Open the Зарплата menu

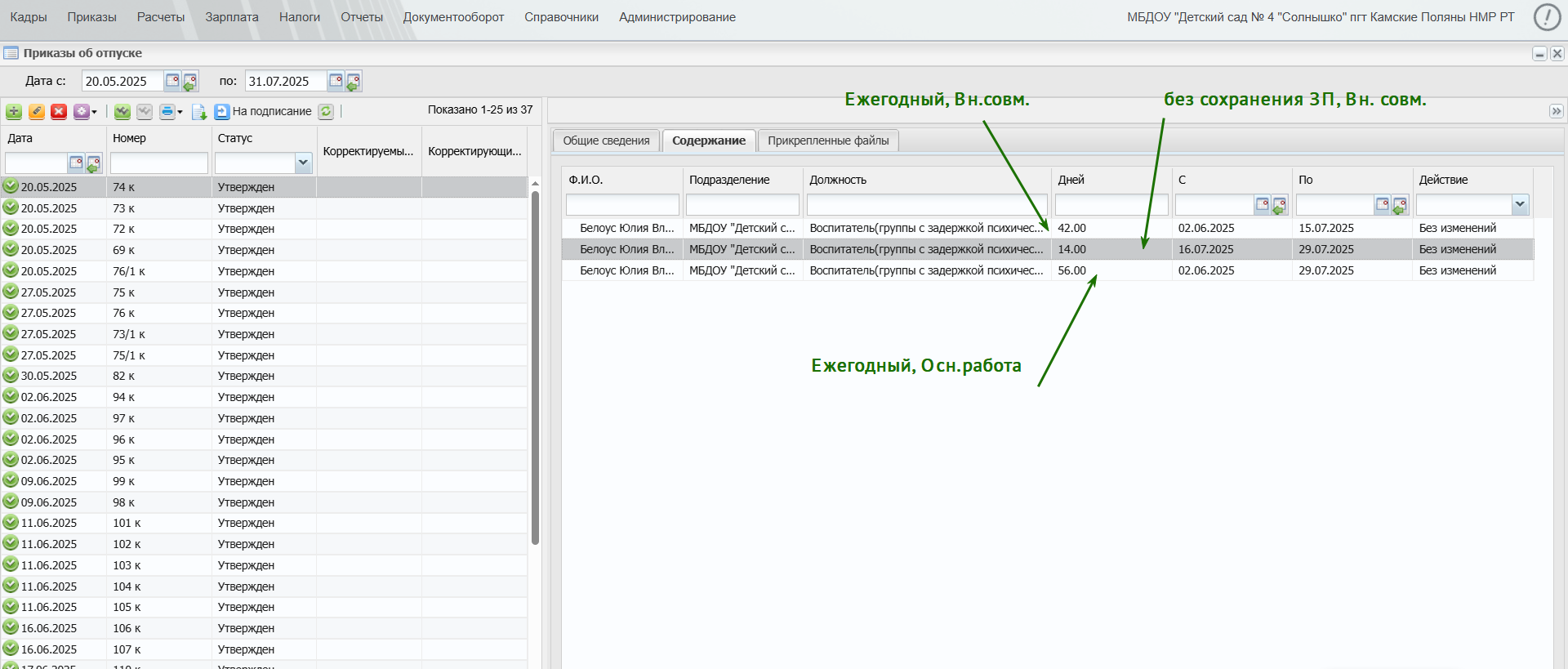pos(232,17)
